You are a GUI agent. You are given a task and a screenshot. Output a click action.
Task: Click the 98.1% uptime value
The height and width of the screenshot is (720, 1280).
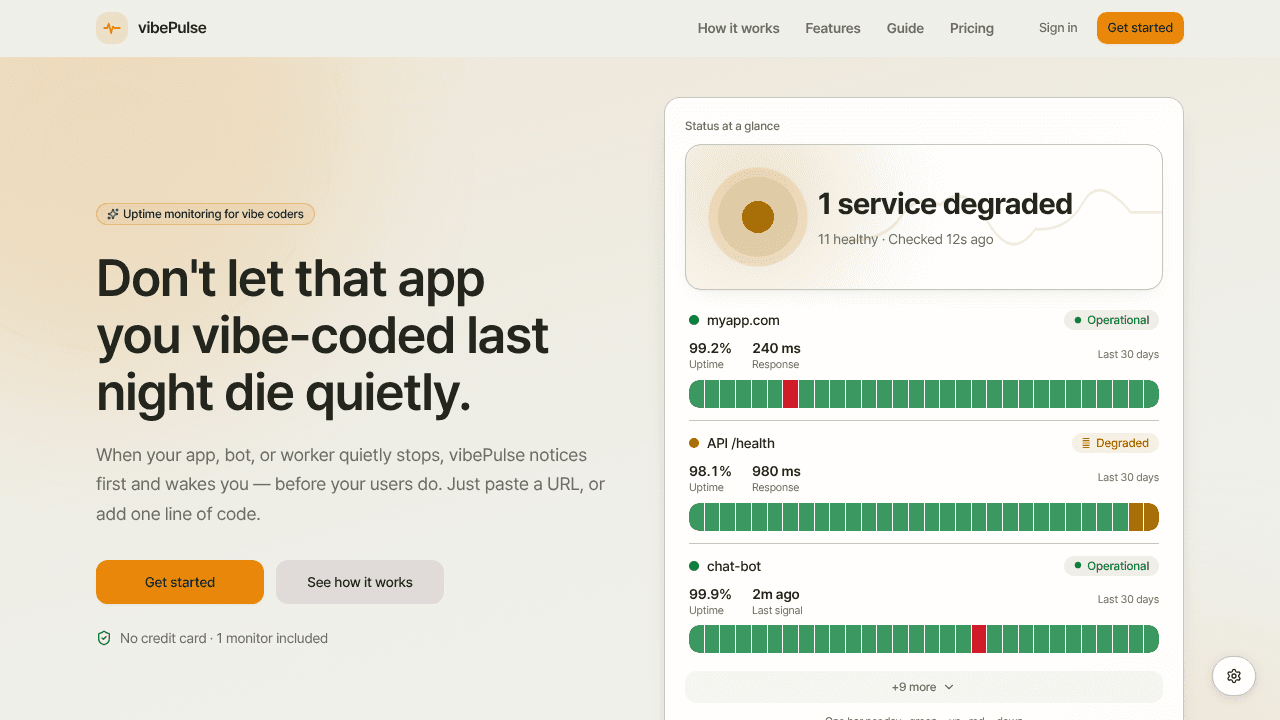click(x=710, y=471)
